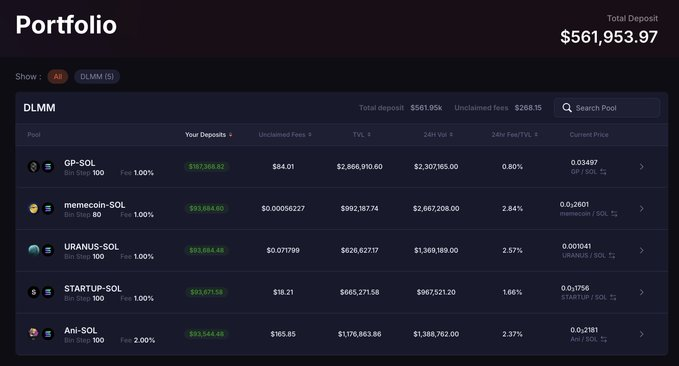
Task: Click the Ani token icon
Action: point(34,334)
